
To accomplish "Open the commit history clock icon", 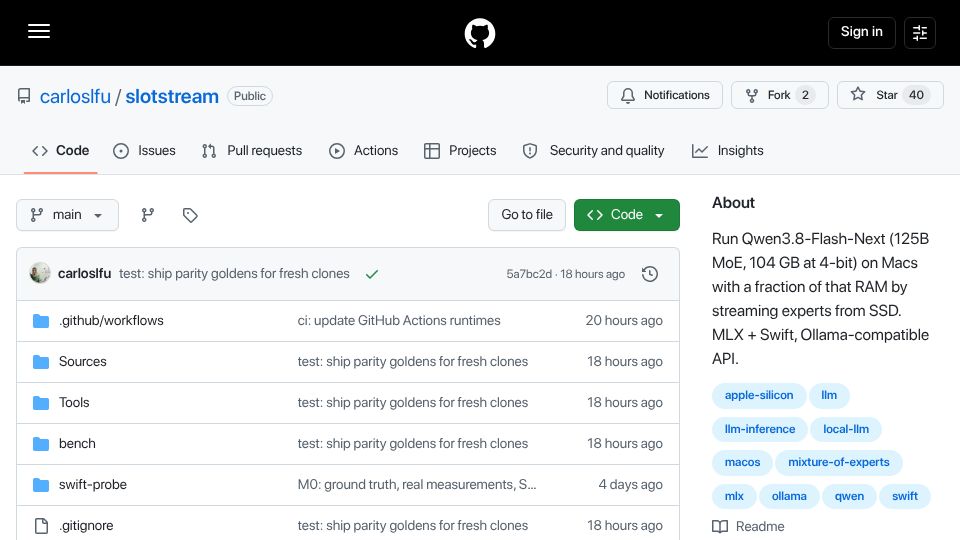I will [x=650, y=274].
